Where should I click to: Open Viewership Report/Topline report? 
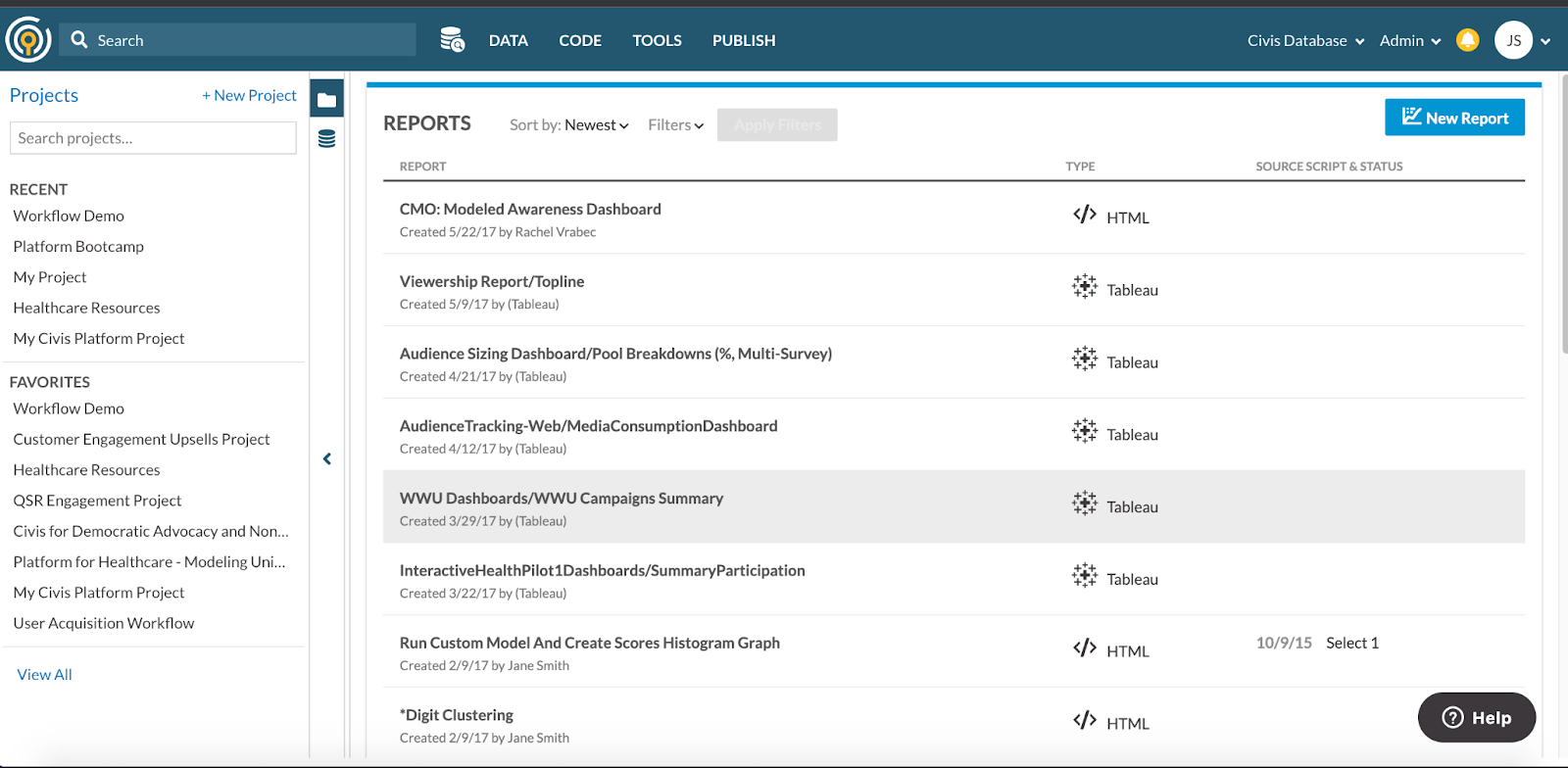pyautogui.click(x=492, y=282)
